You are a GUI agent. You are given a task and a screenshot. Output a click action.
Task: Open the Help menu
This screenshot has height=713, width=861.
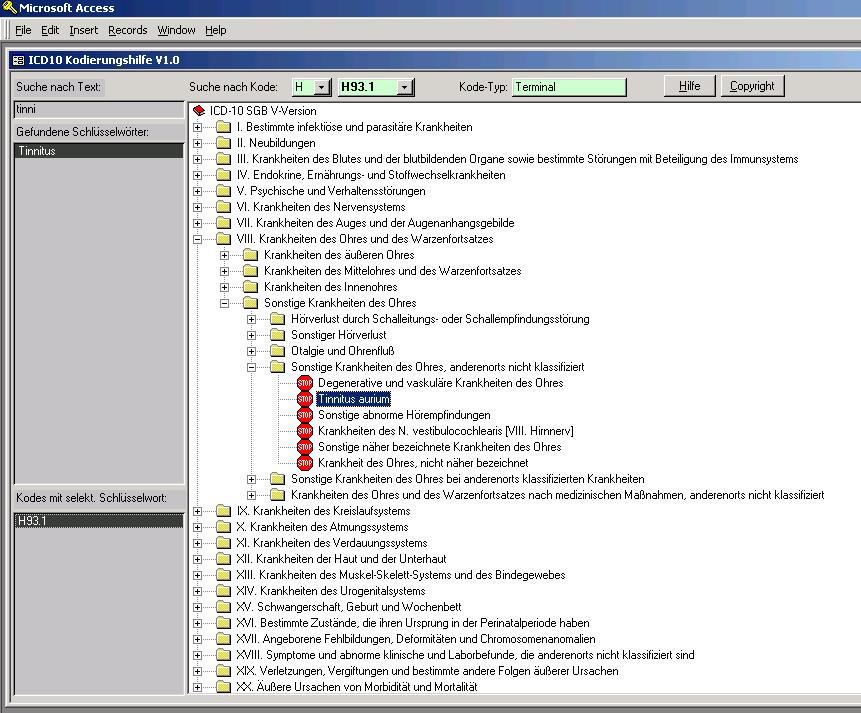click(x=216, y=30)
